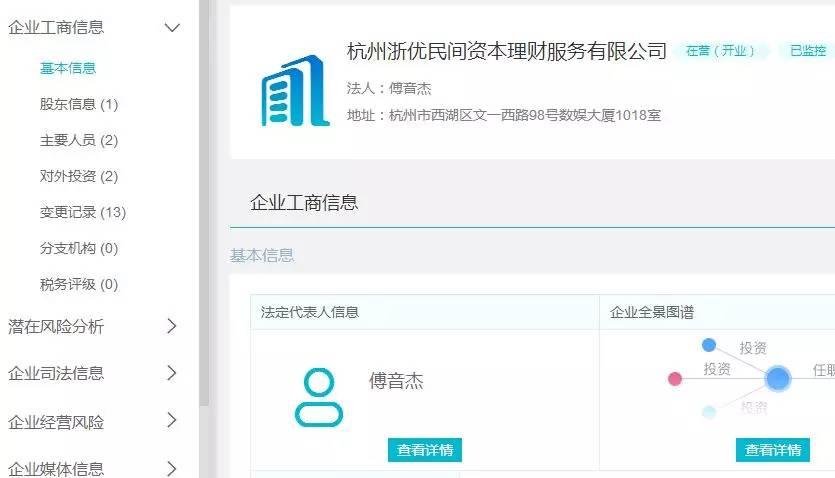Viewport: 835px width, 478px height.
Task: Expand the 潜在风险分析 section chevron
Action: coord(171,326)
